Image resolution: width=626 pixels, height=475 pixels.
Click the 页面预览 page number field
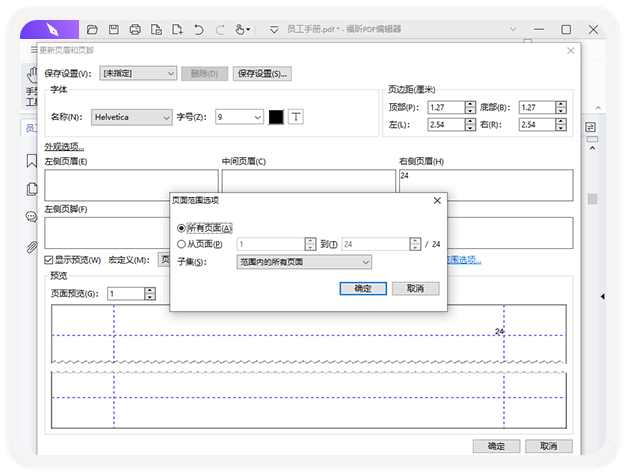(x=126, y=294)
